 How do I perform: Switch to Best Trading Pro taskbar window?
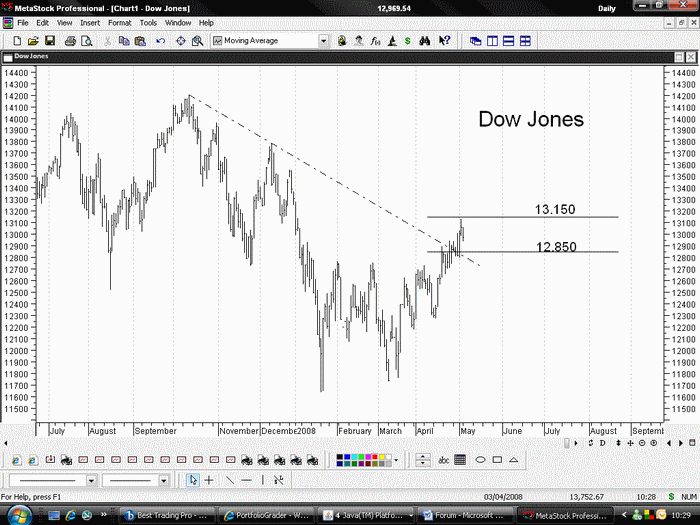(x=167, y=516)
